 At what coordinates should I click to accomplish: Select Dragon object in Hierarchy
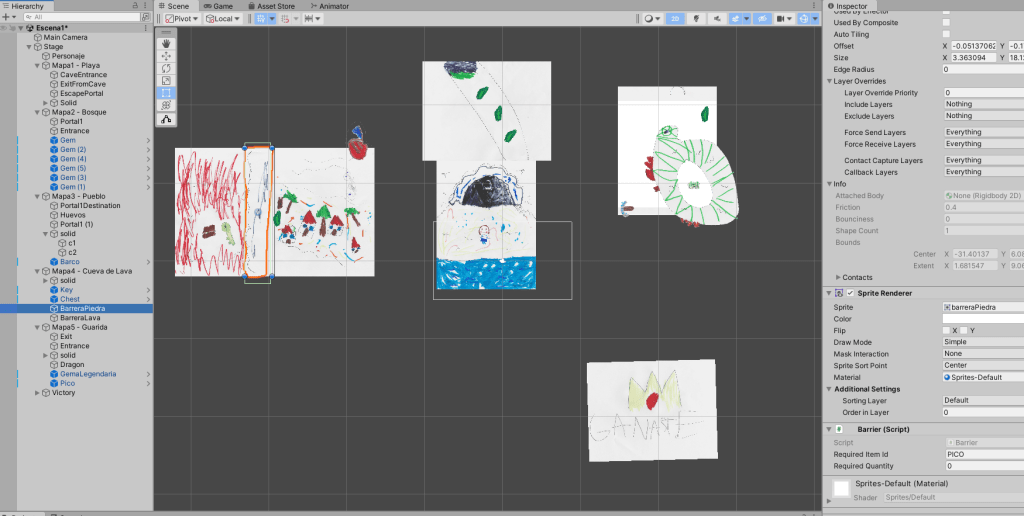tap(72, 364)
